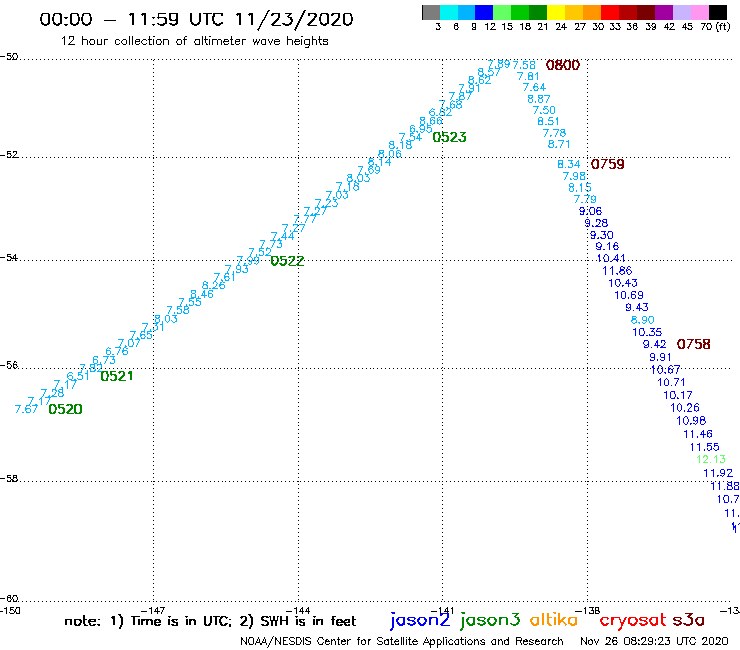Click the (ft) units label on scale
Screen dimensions: 740x650
[723, 26]
